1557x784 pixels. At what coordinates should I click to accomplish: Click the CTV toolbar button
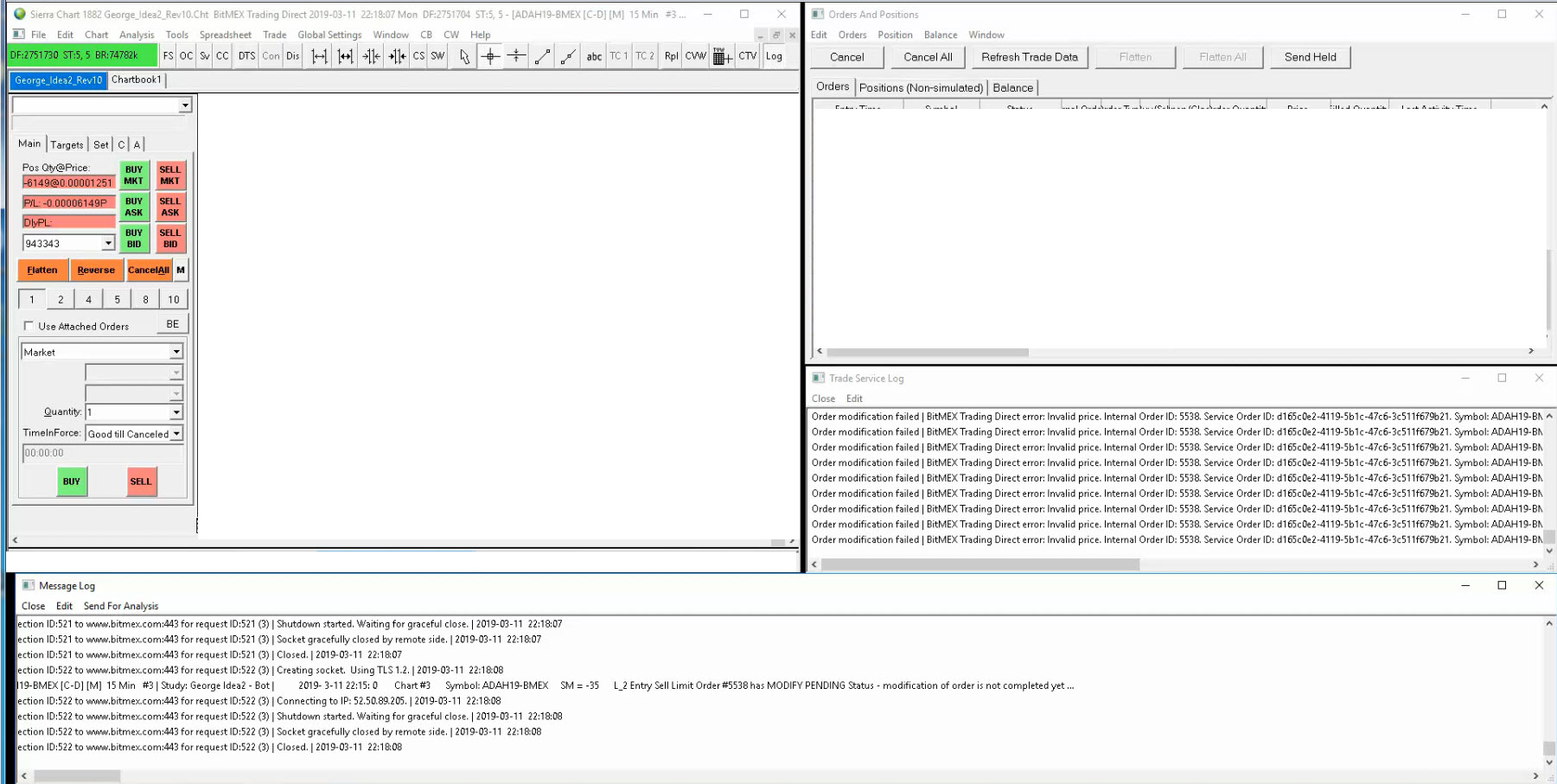coord(748,56)
